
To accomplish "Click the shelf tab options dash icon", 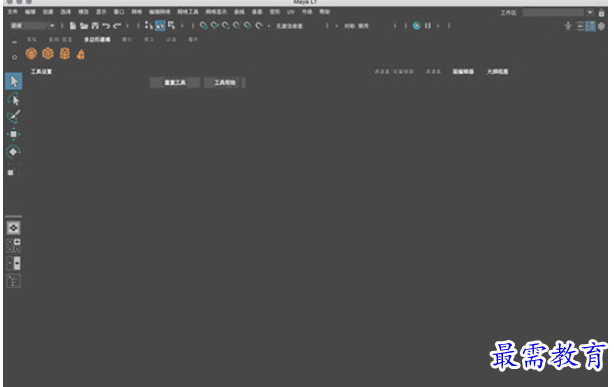I will coord(14,42).
